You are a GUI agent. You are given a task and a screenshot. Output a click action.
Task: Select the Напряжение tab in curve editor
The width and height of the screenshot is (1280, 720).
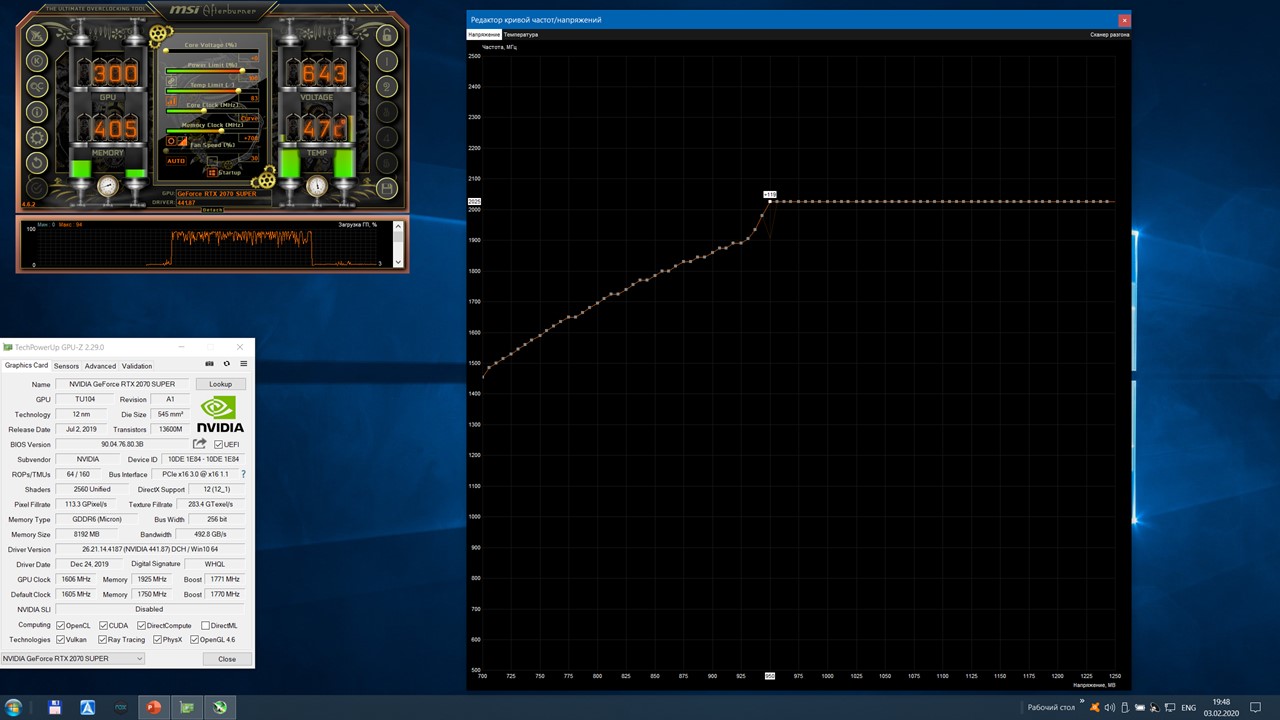point(484,34)
